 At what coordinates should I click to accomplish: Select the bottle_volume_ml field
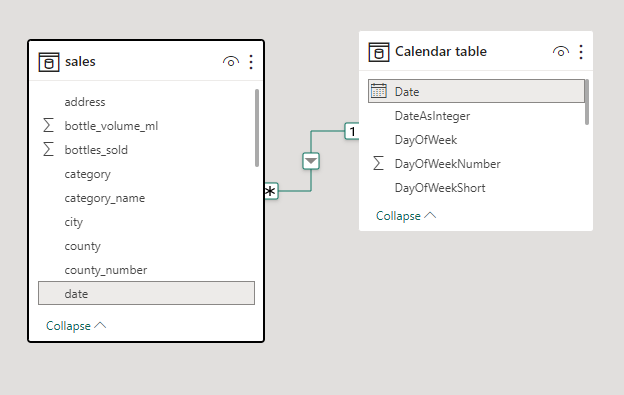pos(146,126)
